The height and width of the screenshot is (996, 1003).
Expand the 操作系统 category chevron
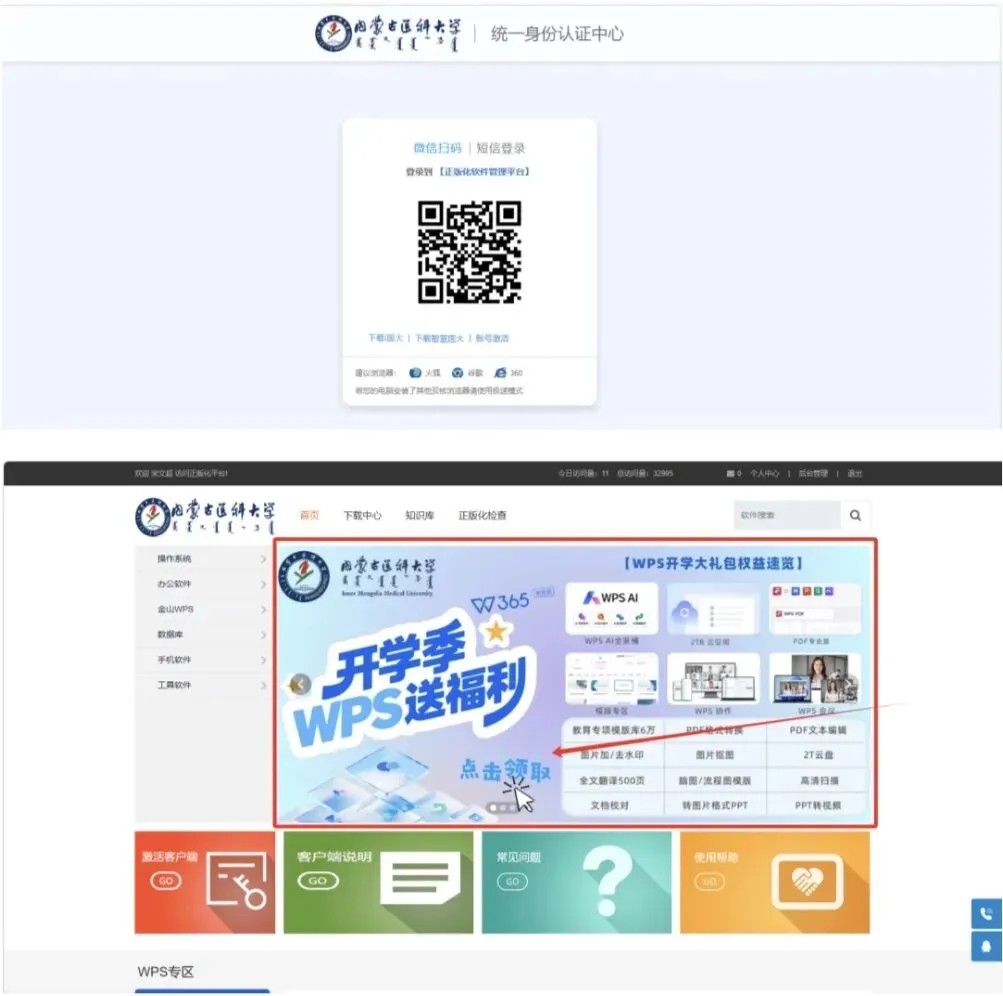pyautogui.click(x=263, y=558)
